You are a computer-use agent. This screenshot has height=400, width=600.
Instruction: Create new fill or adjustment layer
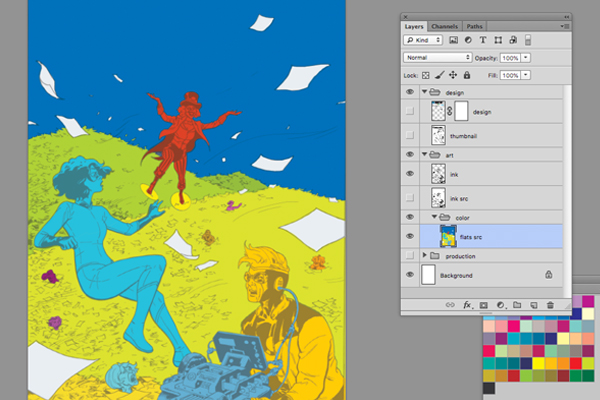[x=501, y=305]
